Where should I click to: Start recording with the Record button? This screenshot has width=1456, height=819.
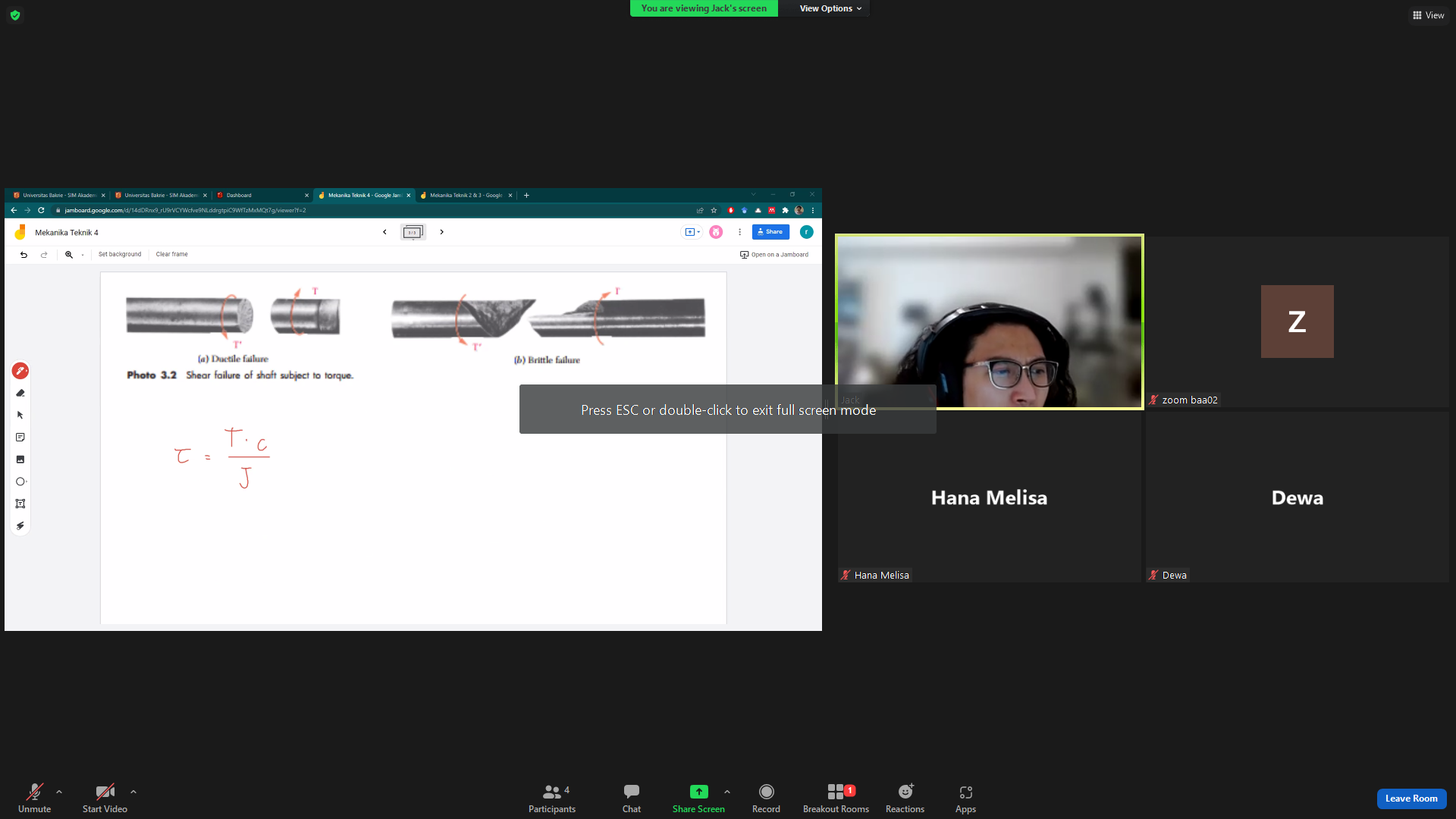[766, 798]
